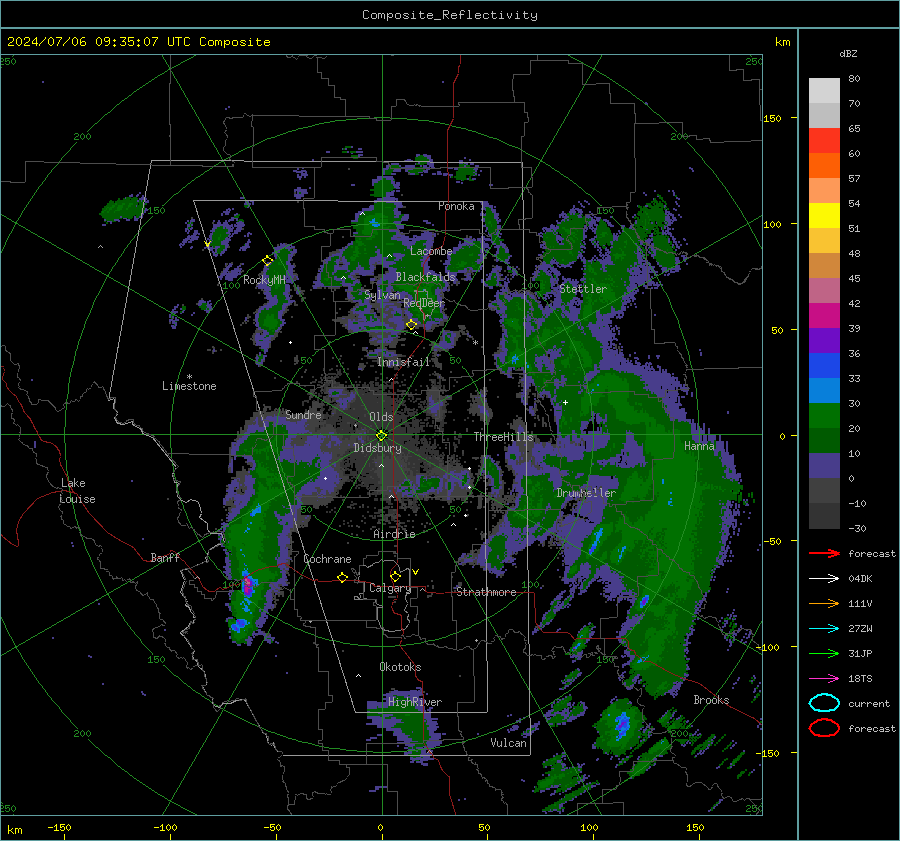Click the HighRiver city label
Screen dimensions: 900x841
[x=414, y=702]
